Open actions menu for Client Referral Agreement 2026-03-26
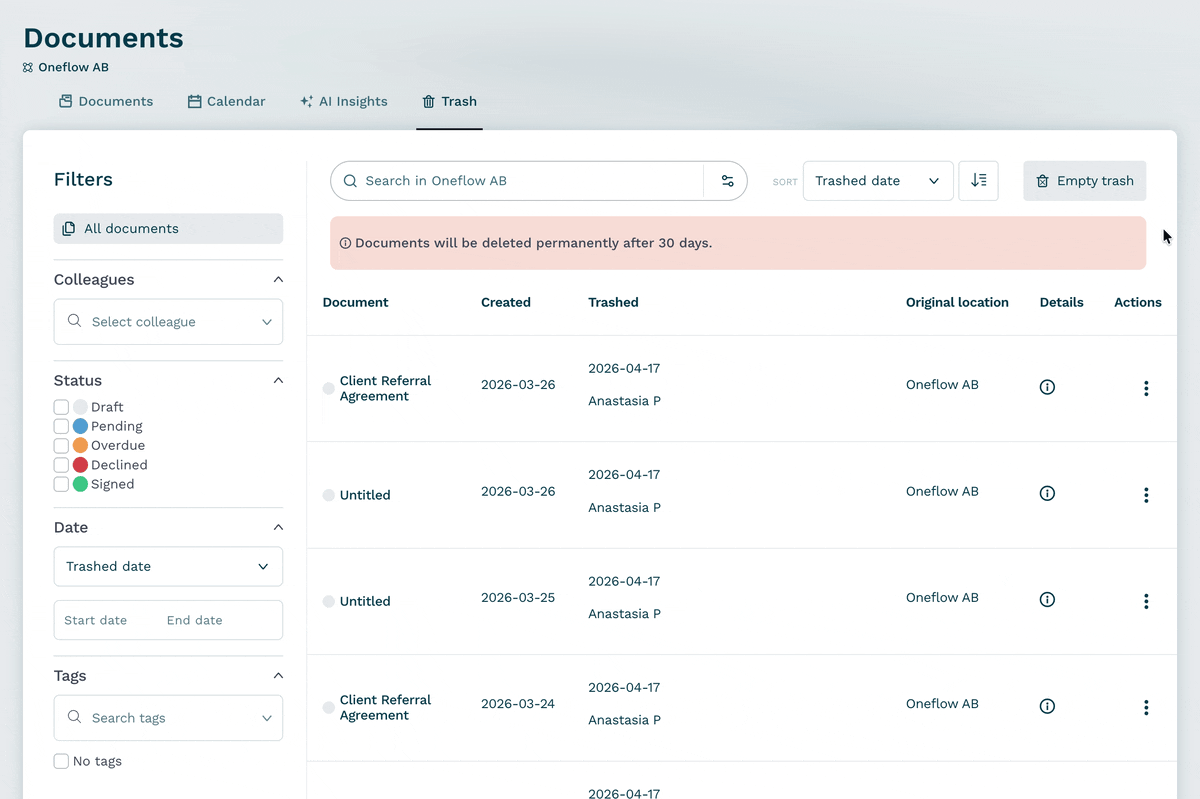This screenshot has width=1200, height=799. (1146, 388)
